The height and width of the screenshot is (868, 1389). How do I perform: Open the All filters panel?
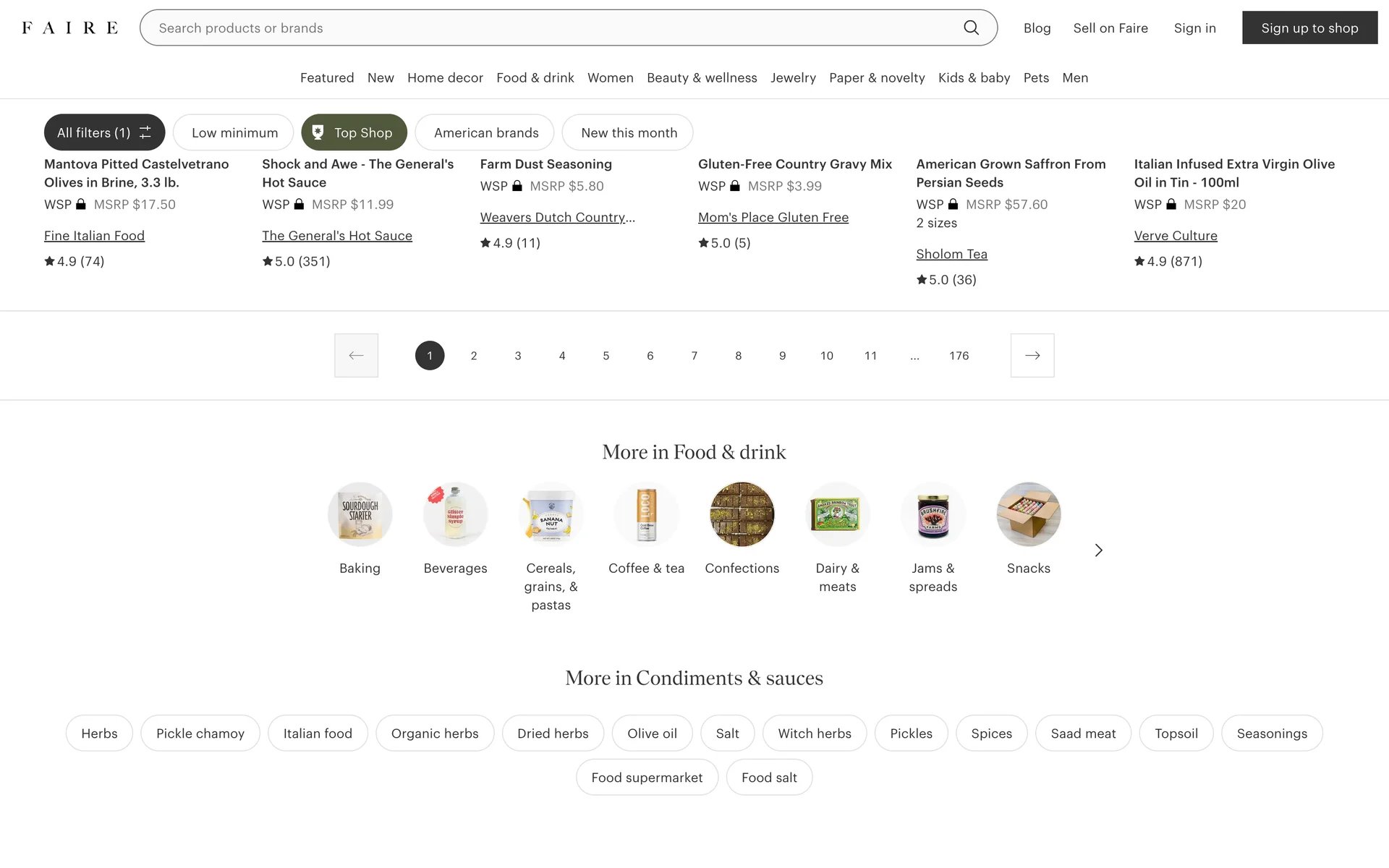point(104,132)
